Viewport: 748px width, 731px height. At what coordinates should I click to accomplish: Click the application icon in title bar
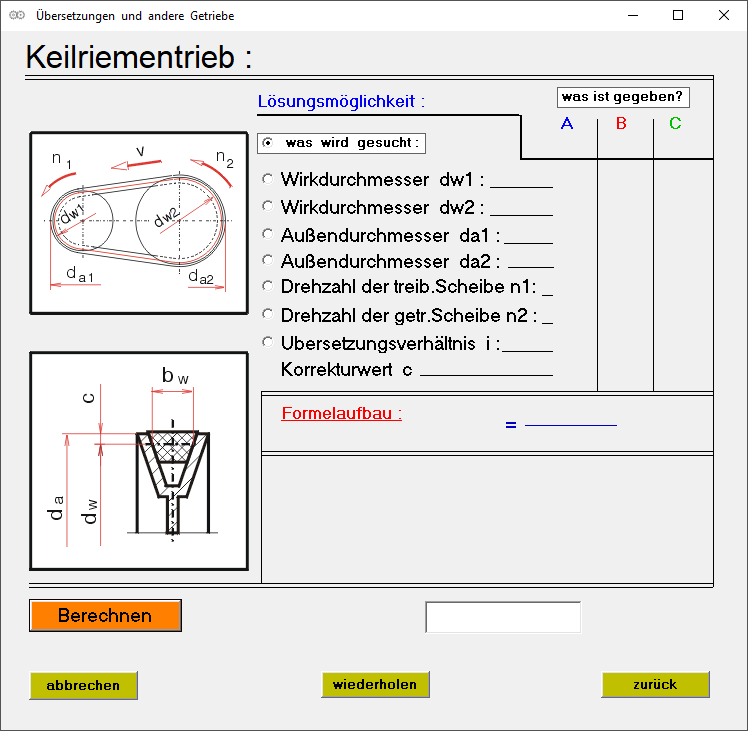[16, 16]
